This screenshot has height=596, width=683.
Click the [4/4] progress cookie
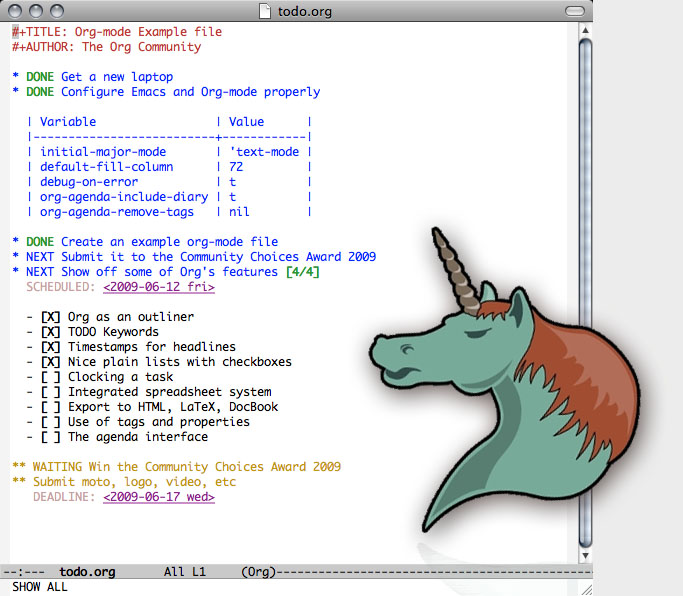click(303, 272)
